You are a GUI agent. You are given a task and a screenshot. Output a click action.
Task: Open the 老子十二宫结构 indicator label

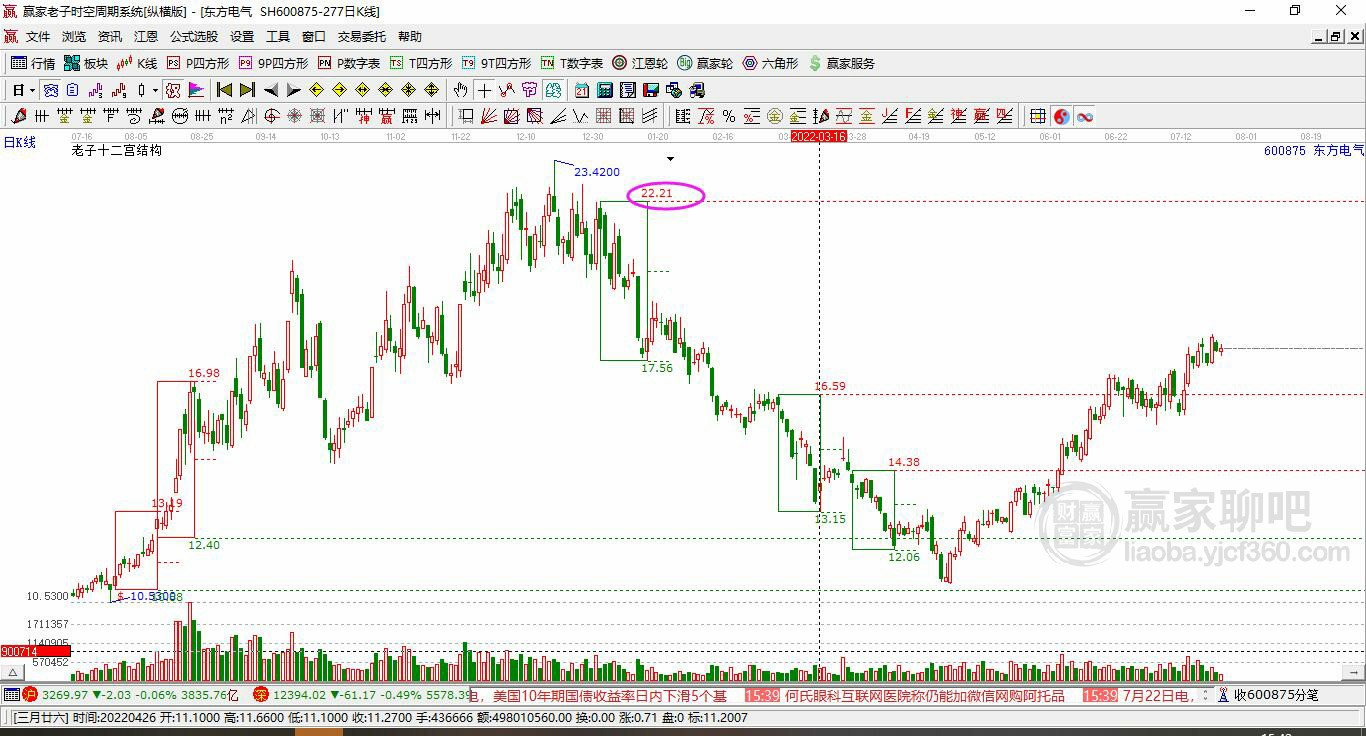tap(117, 150)
